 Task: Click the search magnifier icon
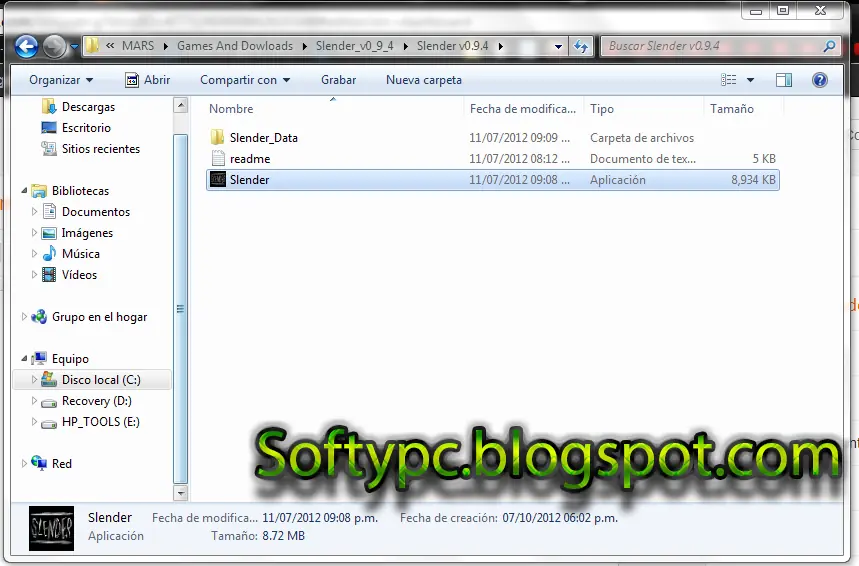coord(829,47)
